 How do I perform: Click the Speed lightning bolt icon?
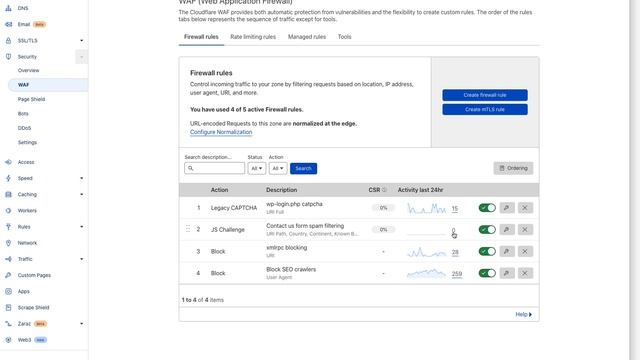(x=8, y=178)
